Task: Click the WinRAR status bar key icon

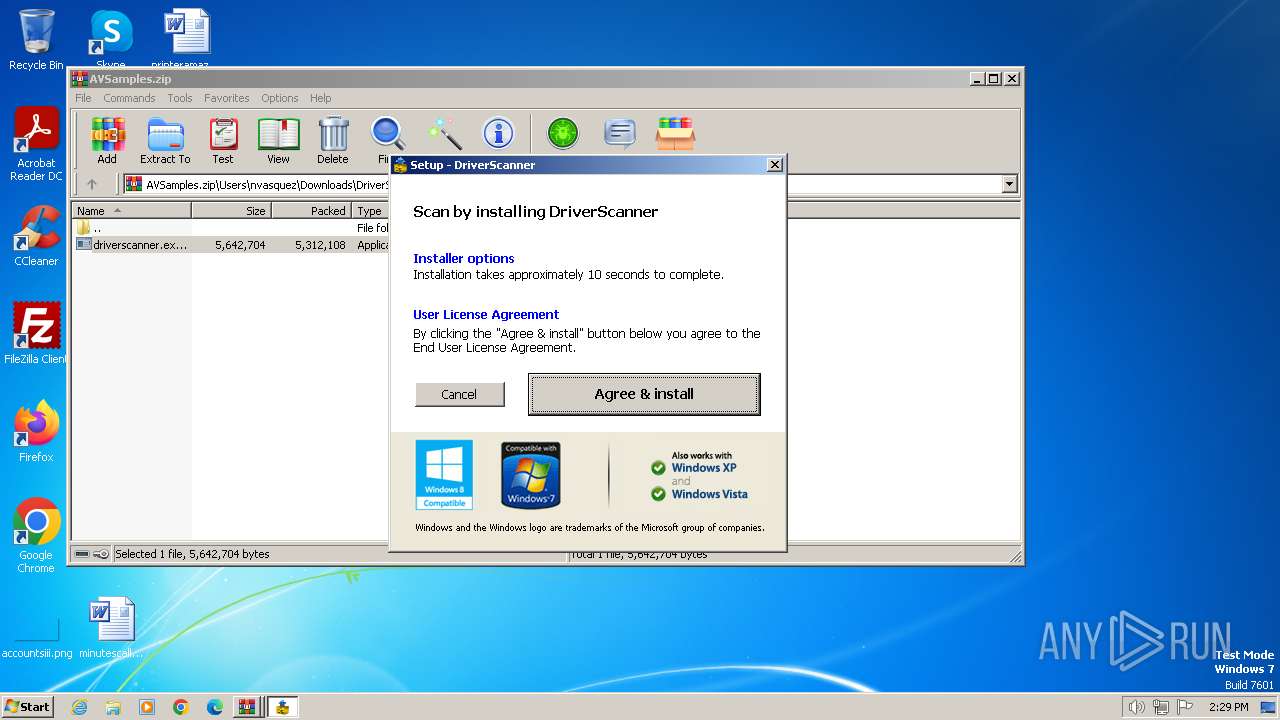Action: pos(101,554)
